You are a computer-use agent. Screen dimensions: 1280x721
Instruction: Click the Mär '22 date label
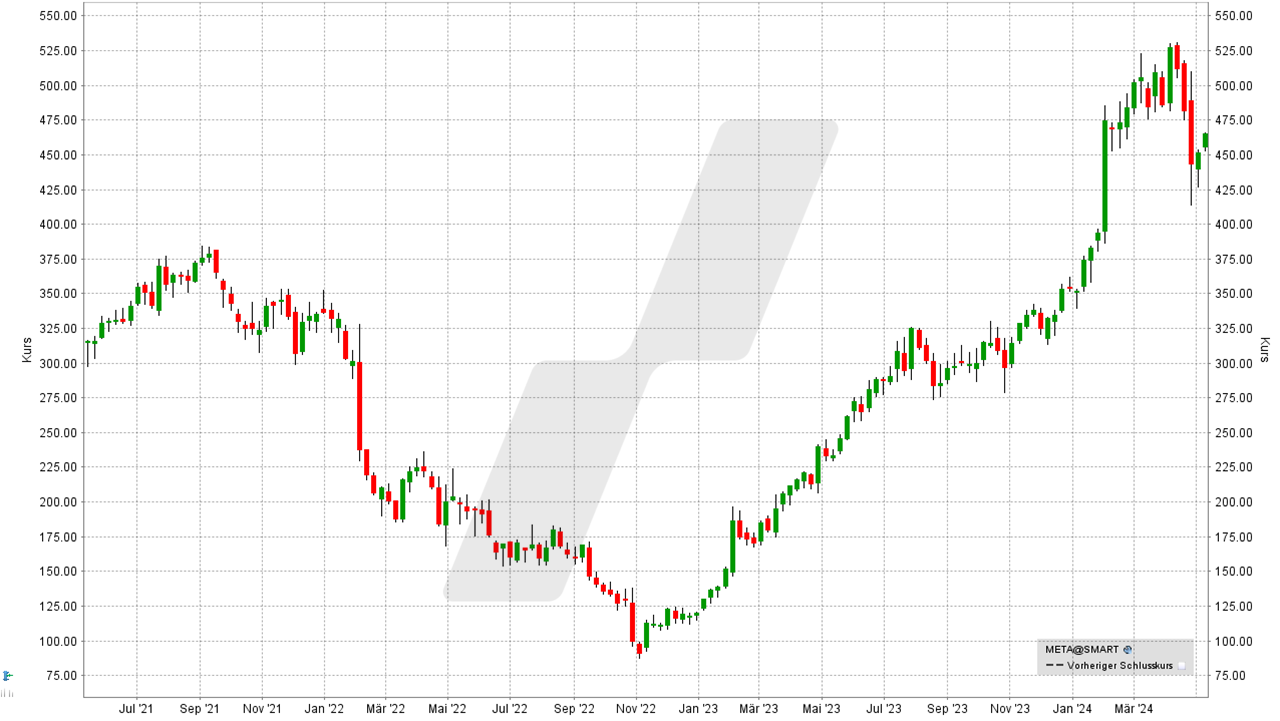pos(385,709)
